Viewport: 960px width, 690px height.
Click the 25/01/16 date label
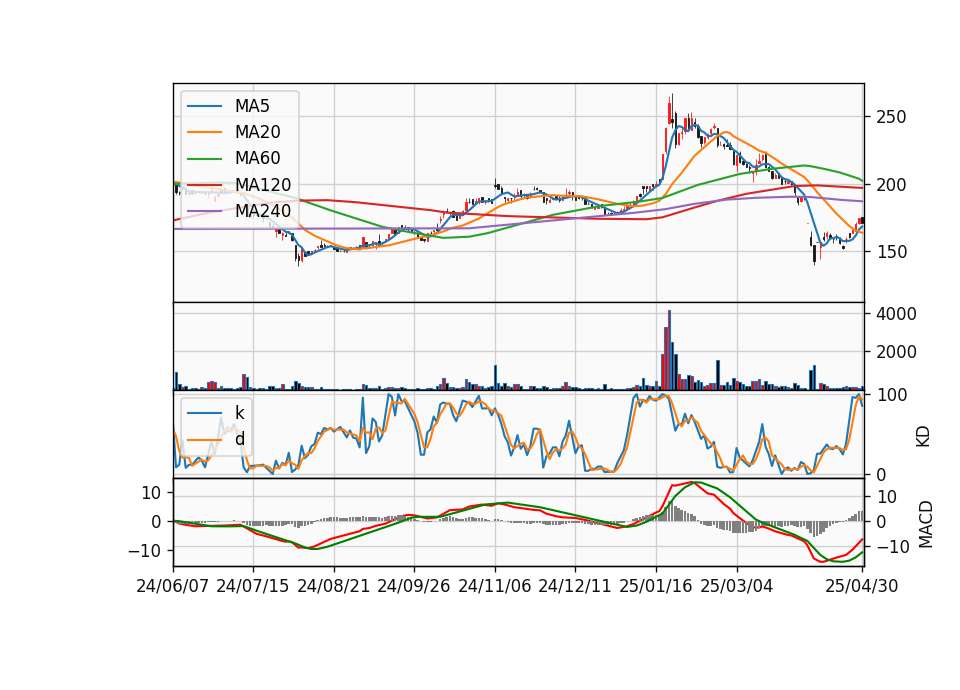tap(656, 586)
